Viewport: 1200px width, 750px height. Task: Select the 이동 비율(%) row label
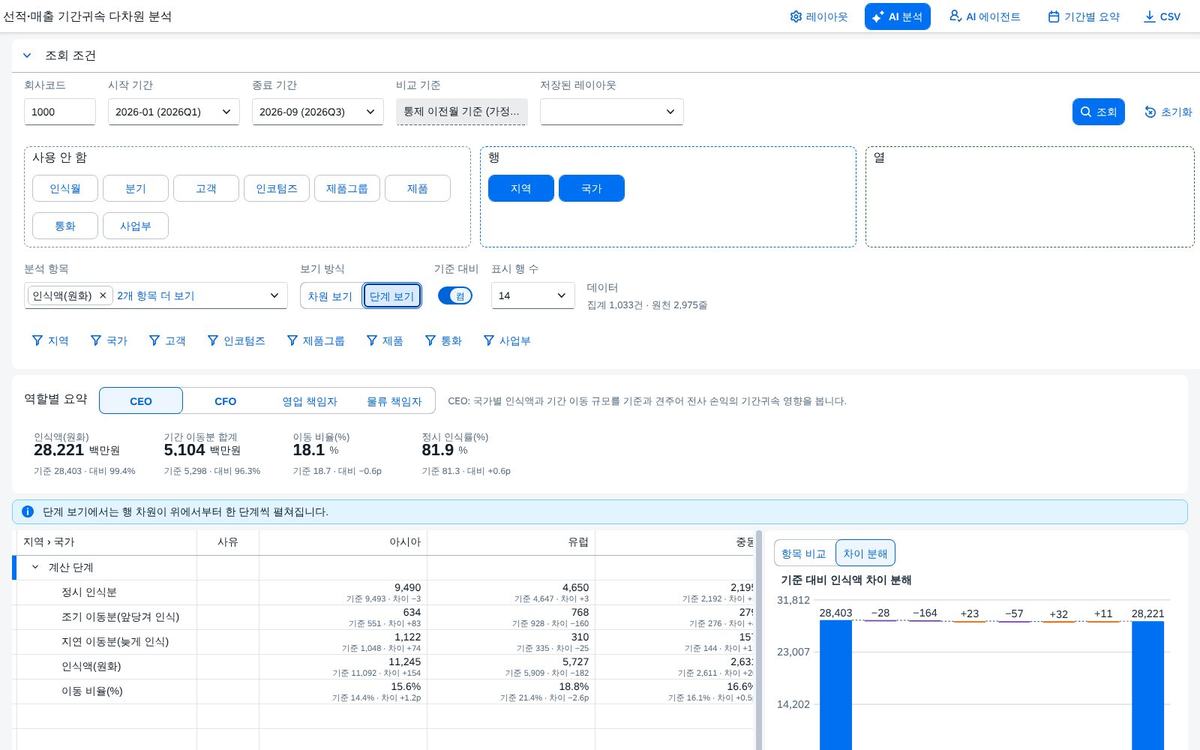click(x=94, y=691)
